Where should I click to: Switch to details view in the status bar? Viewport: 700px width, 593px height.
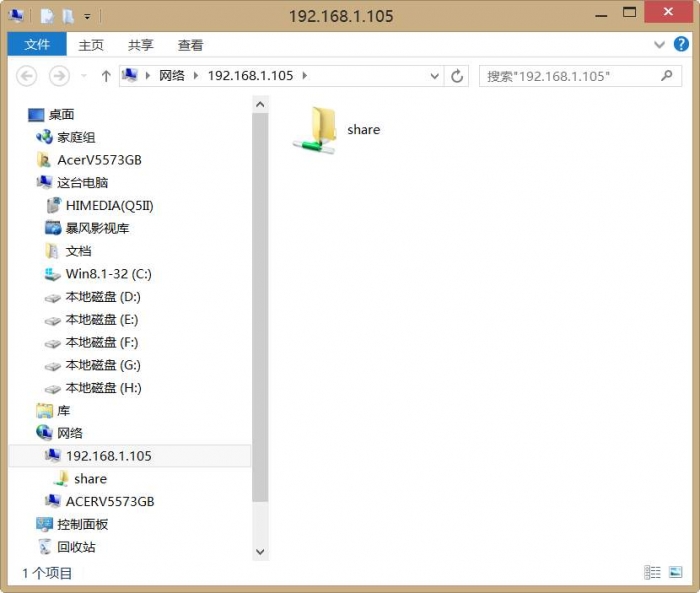[x=652, y=572]
